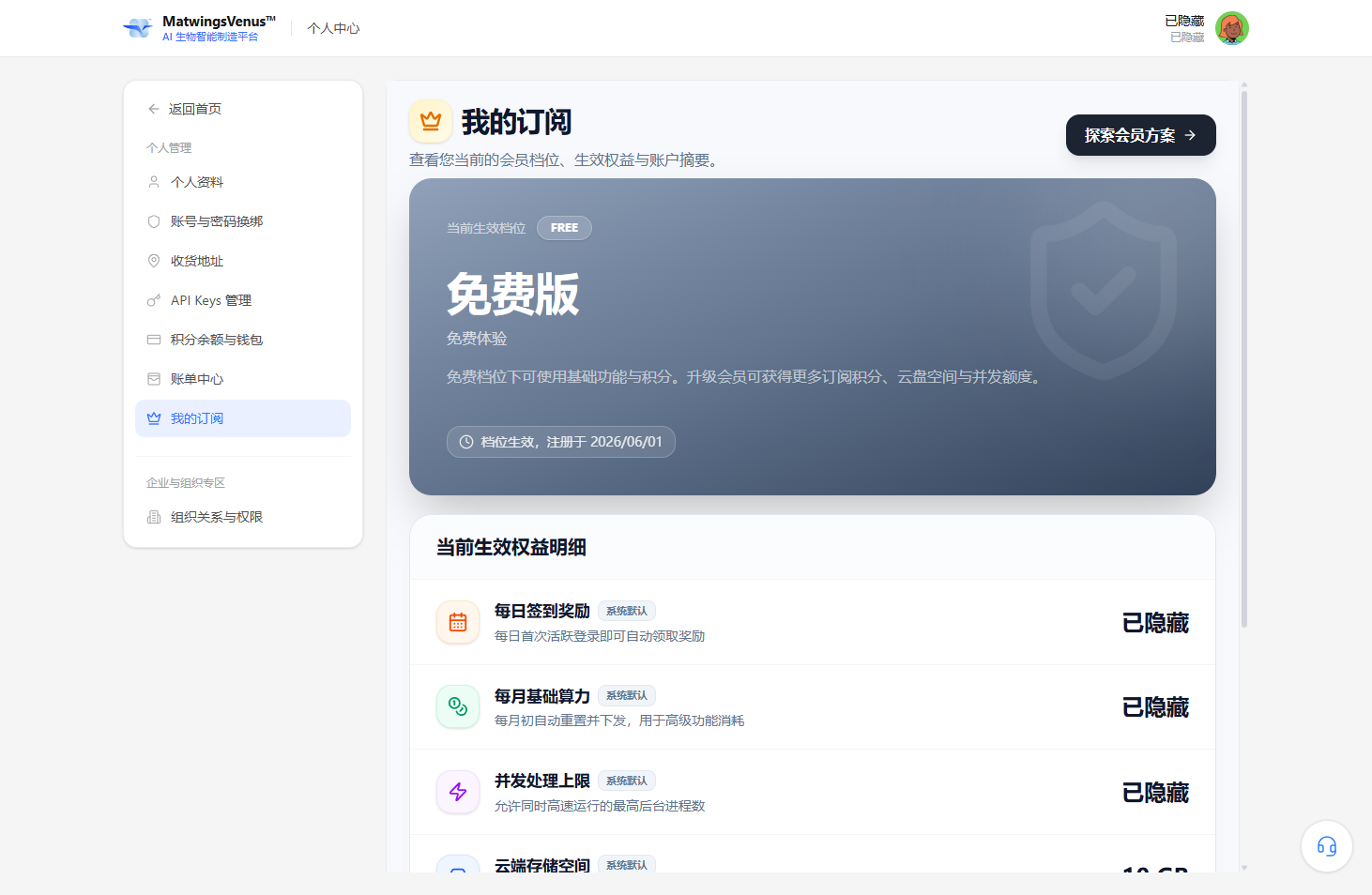Click the 企业与组织专区 section label

tap(186, 482)
